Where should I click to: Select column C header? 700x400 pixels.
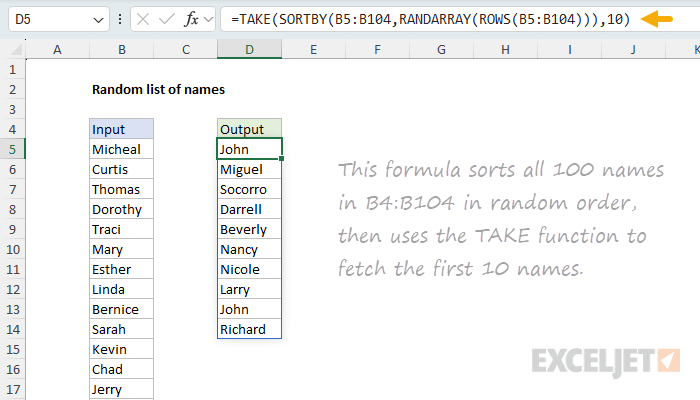click(186, 50)
